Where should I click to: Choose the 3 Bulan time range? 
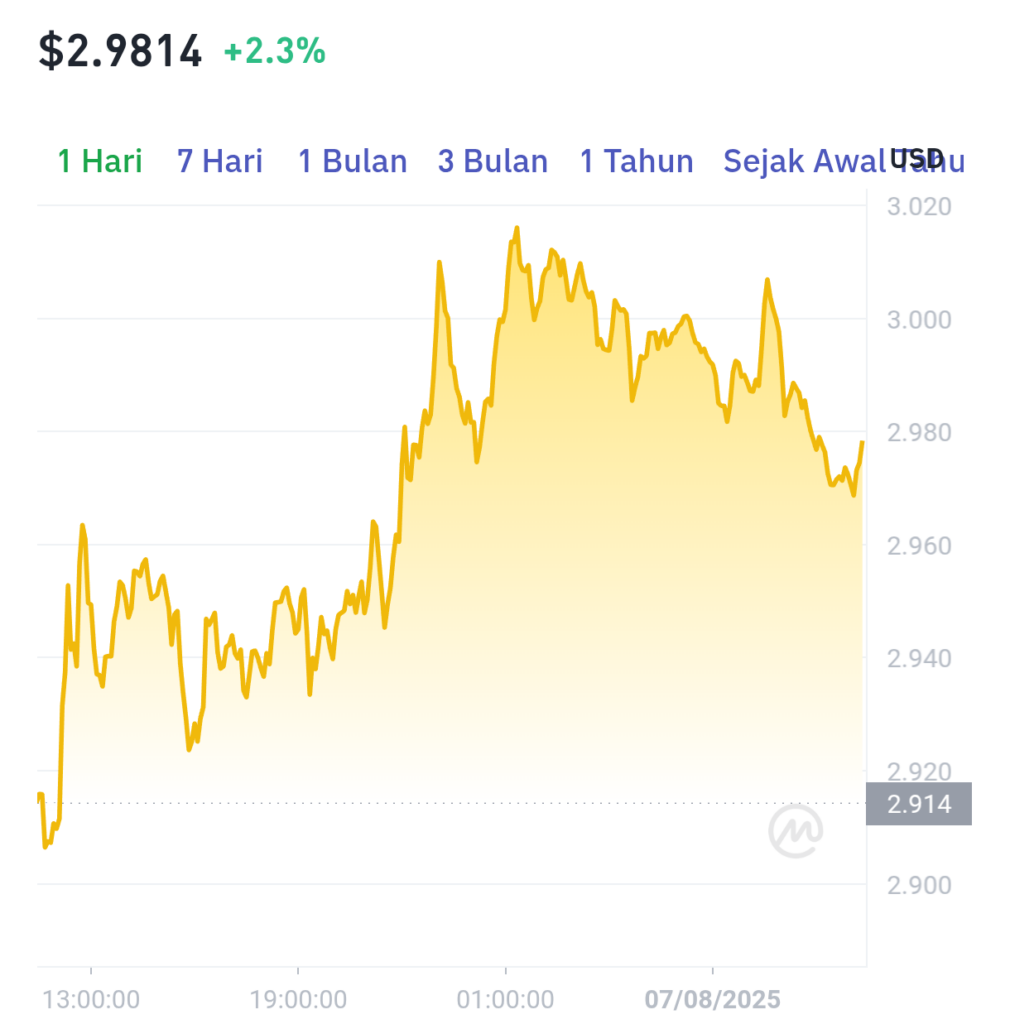click(x=493, y=161)
